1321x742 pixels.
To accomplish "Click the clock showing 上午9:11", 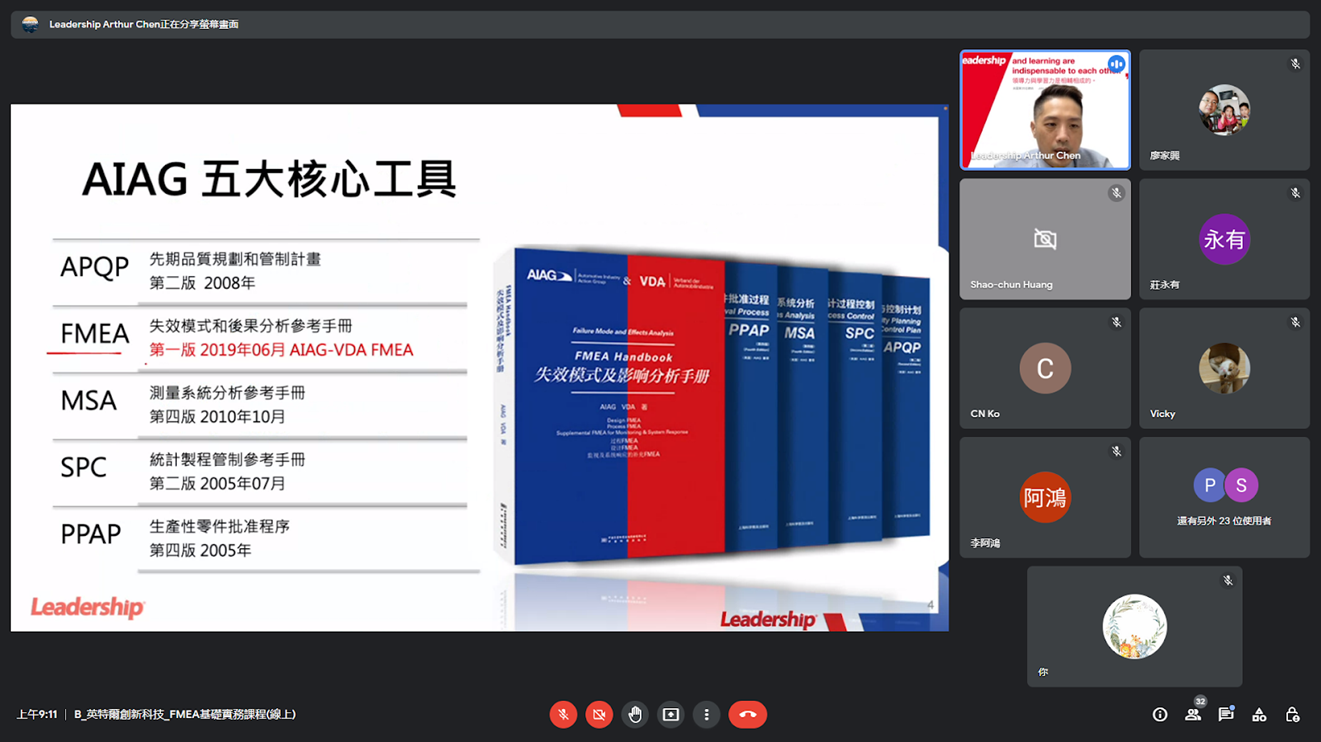I will [x=37, y=714].
